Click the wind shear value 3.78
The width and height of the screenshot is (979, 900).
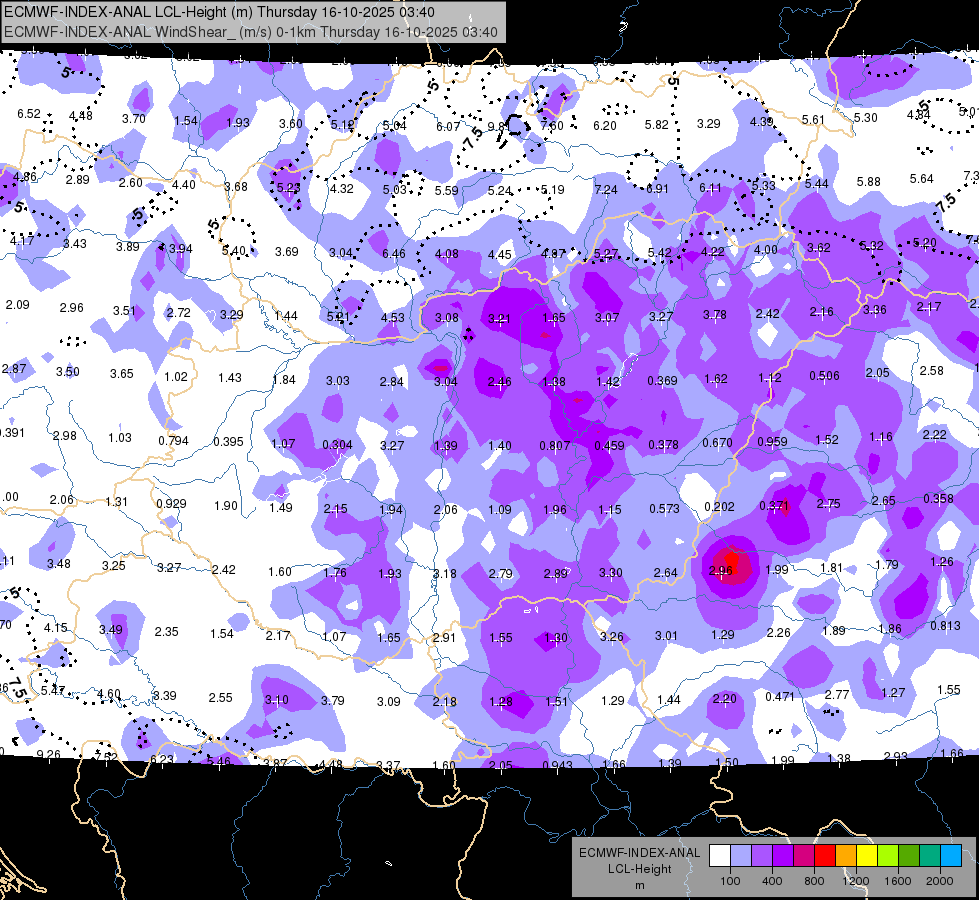click(x=714, y=314)
